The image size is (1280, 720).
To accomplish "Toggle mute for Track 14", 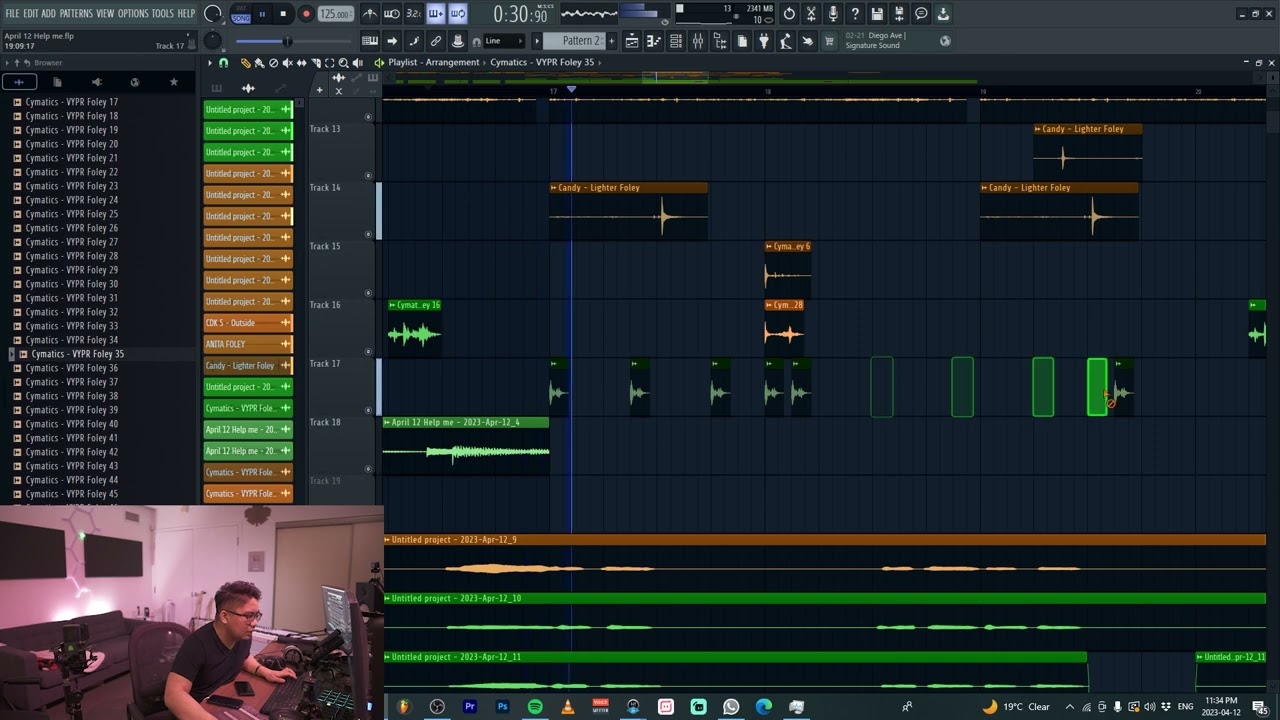I will (x=368, y=234).
